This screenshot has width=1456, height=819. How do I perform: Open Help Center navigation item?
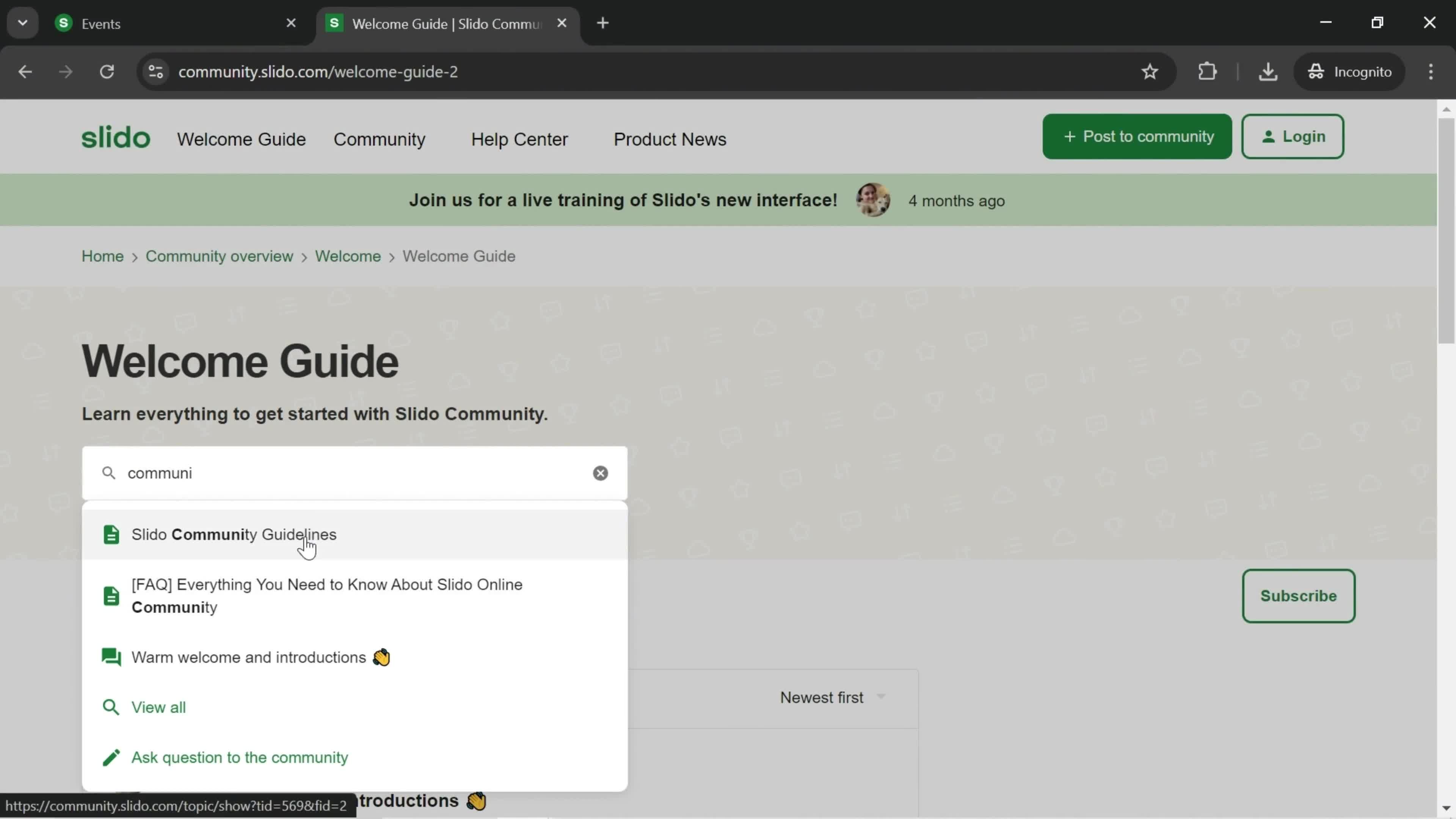tap(519, 140)
